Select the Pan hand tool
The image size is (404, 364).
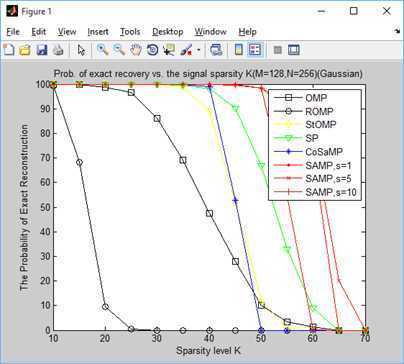(136, 50)
